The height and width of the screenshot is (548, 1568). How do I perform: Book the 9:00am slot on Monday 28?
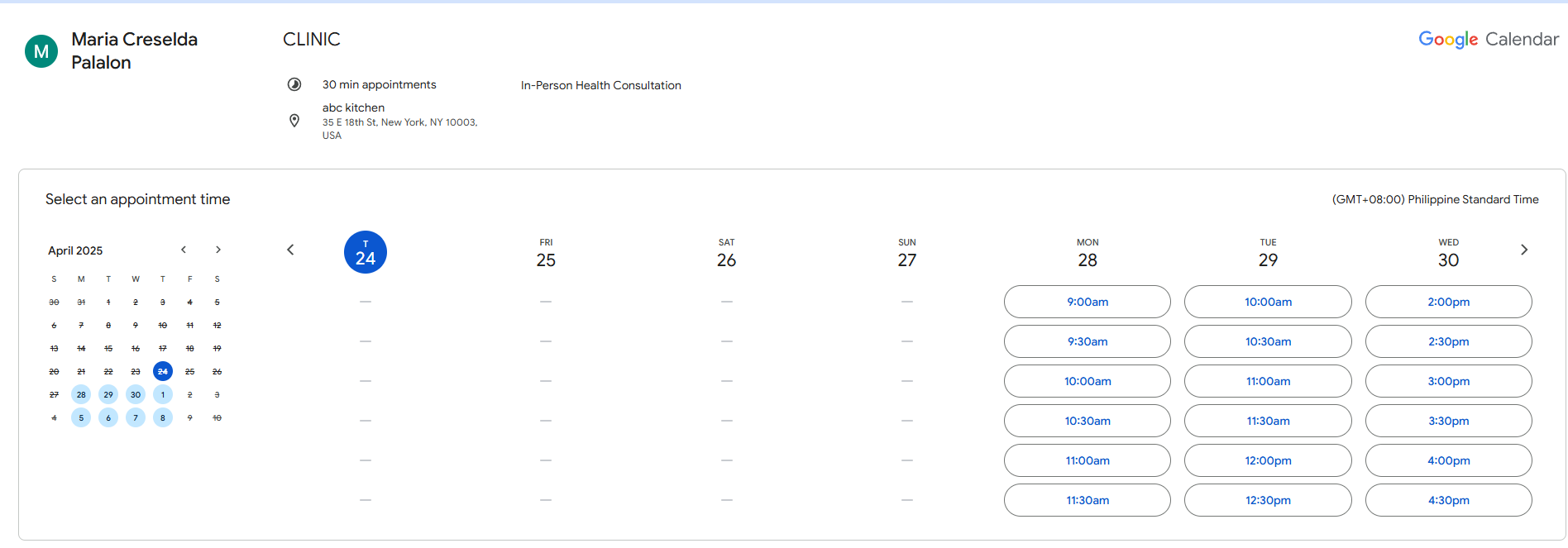pyautogui.click(x=1087, y=302)
